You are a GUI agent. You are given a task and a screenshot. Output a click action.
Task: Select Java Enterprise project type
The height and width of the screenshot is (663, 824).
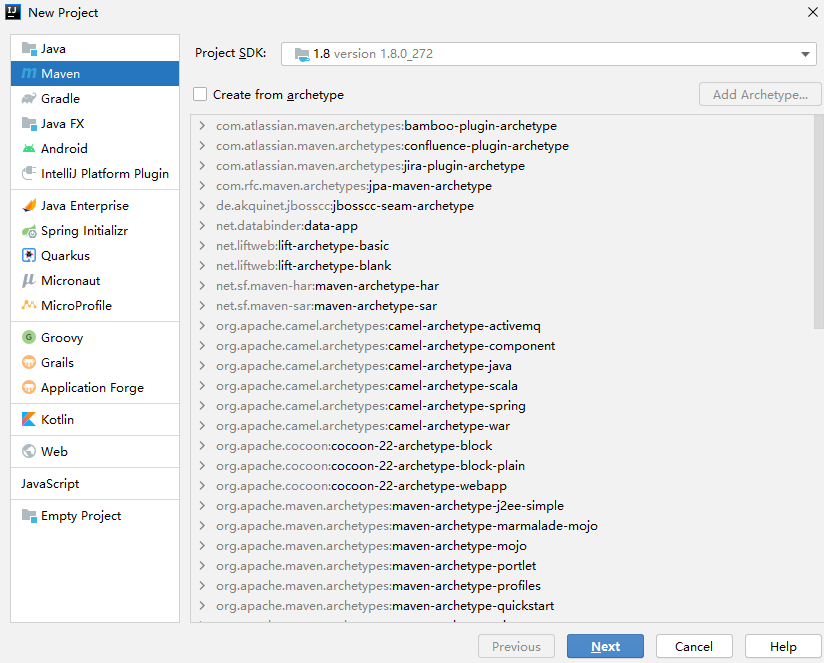click(x=84, y=206)
